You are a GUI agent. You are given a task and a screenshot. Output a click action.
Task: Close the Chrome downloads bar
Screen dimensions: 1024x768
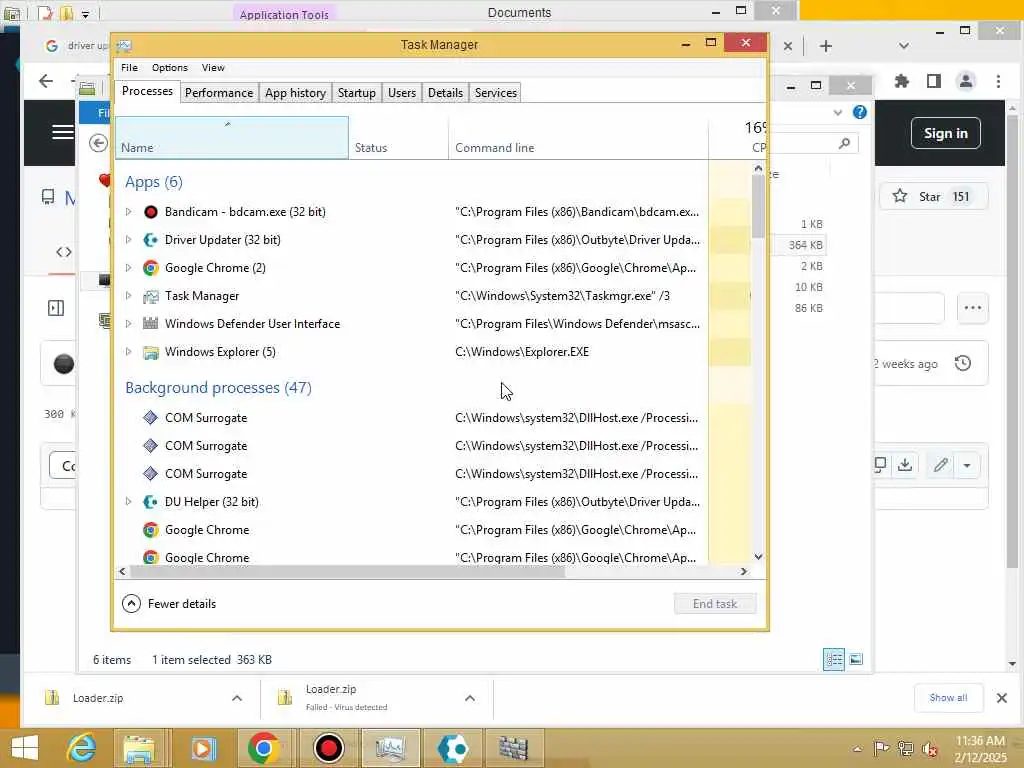[x=1002, y=697]
